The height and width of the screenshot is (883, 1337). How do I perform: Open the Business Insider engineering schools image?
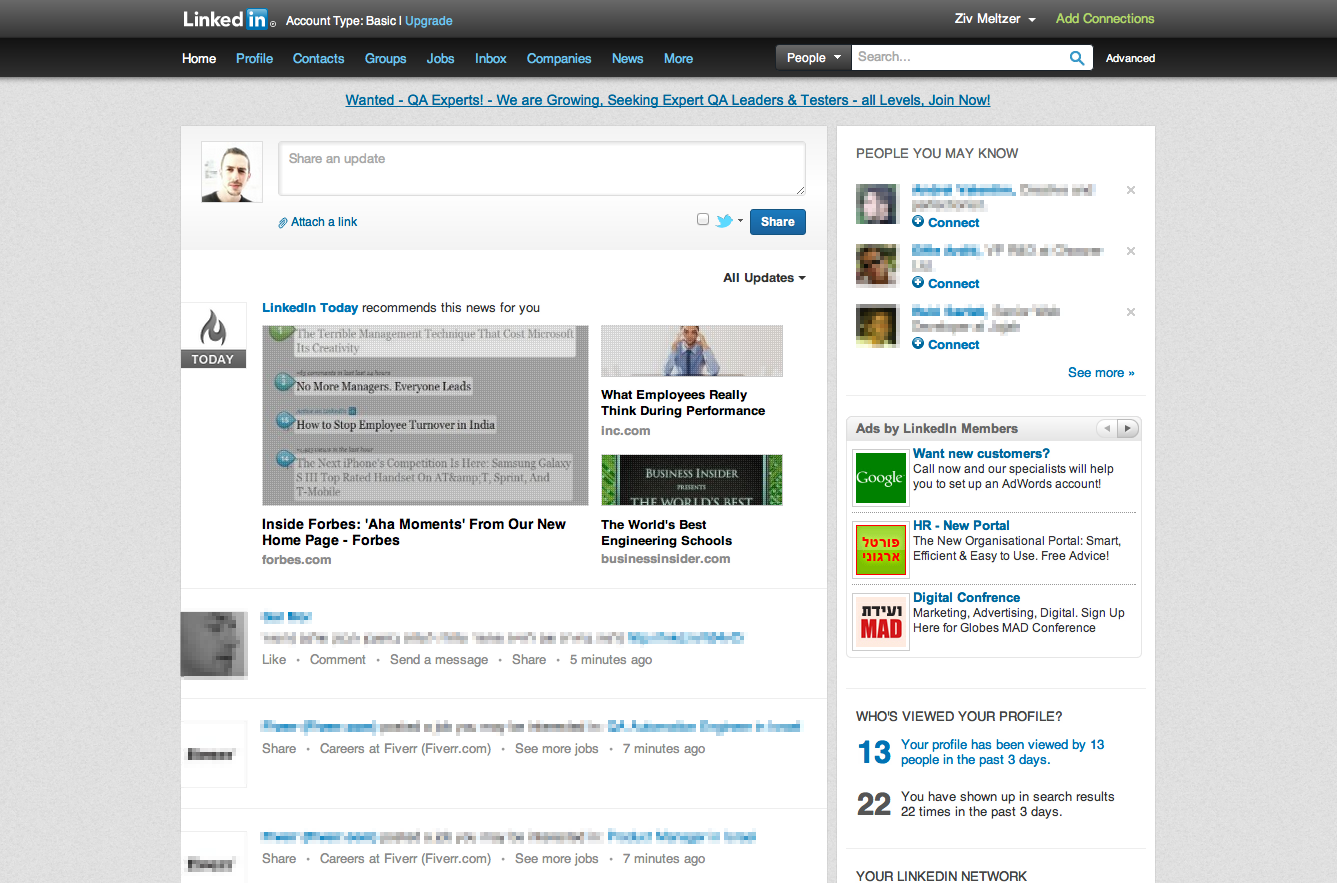click(692, 480)
